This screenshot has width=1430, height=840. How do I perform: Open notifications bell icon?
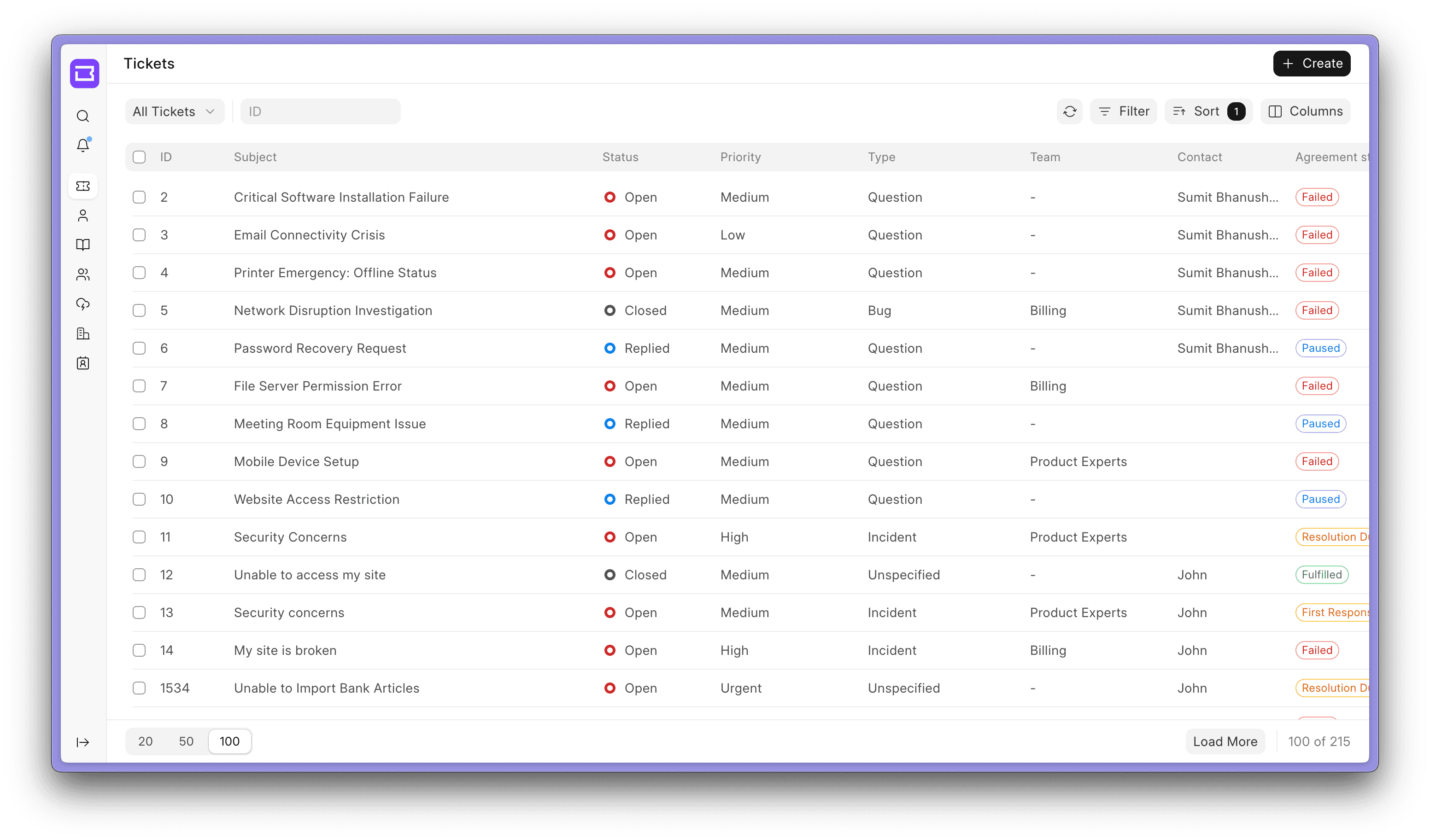click(83, 146)
